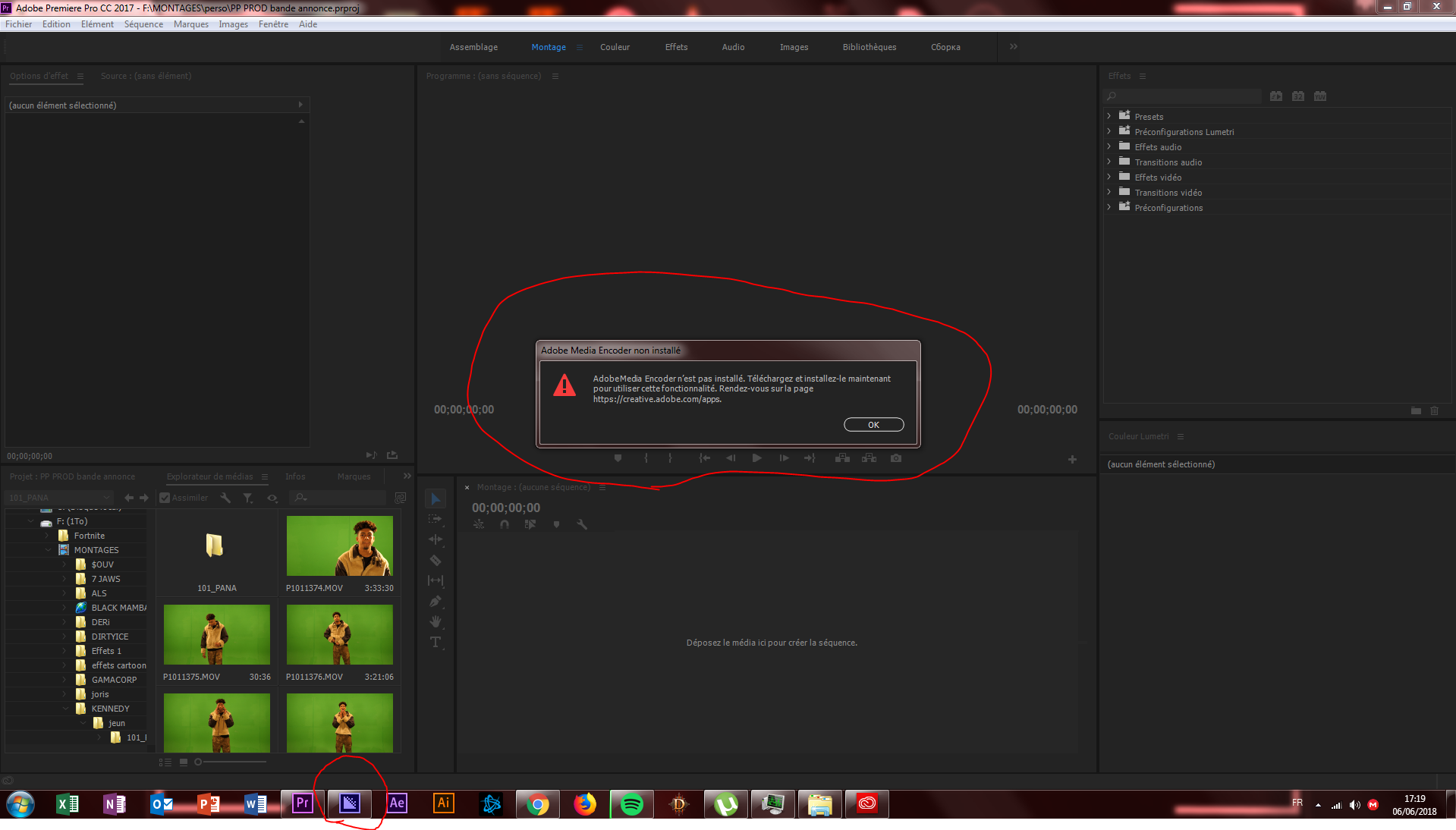Expand the Effets vidéo folder
This screenshot has width=1456, height=830.
click(1109, 177)
